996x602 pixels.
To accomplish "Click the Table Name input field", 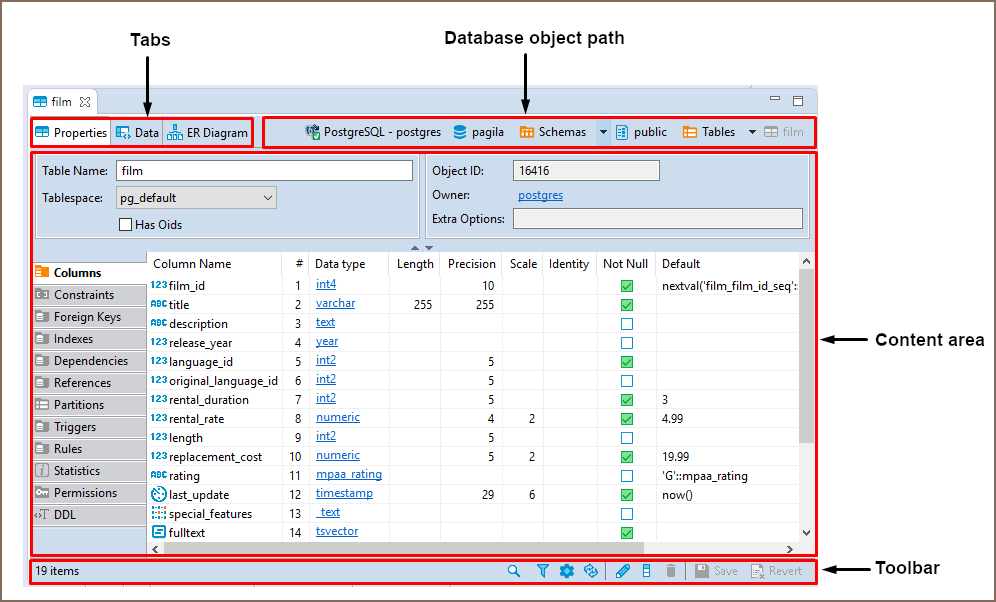I will tap(264, 171).
